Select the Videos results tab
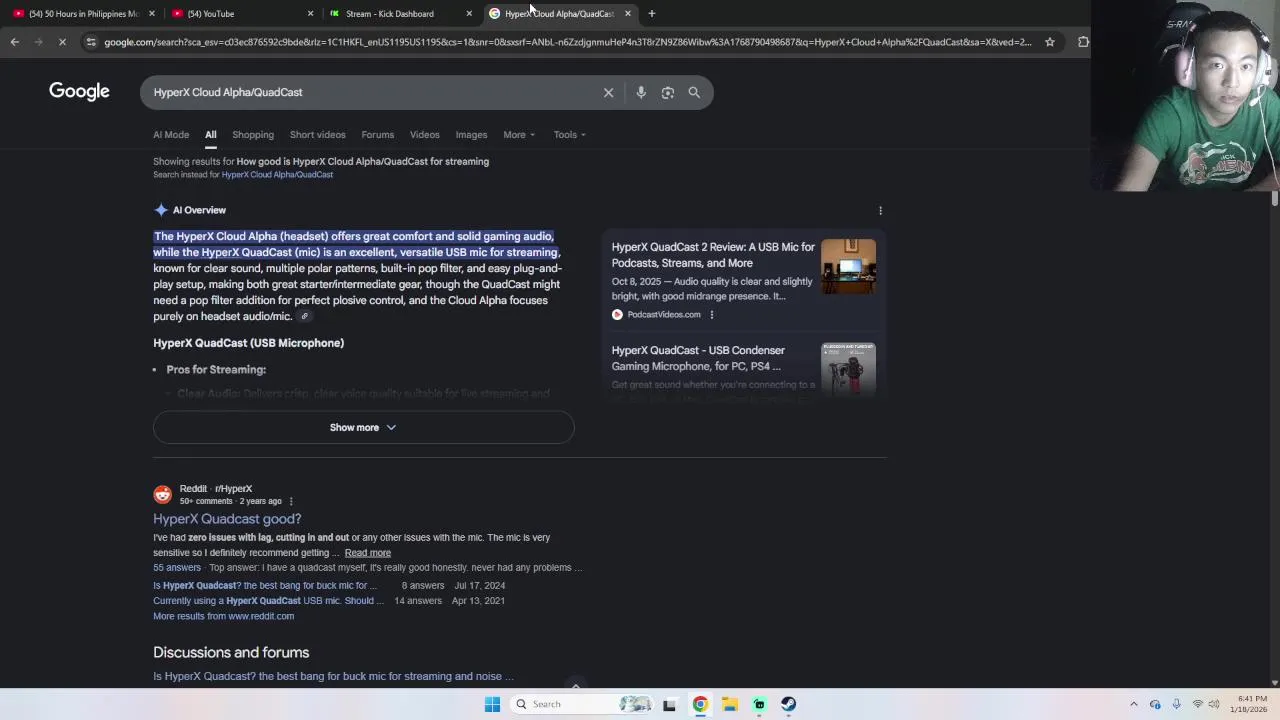Image resolution: width=1280 pixels, height=720 pixels. point(424,135)
